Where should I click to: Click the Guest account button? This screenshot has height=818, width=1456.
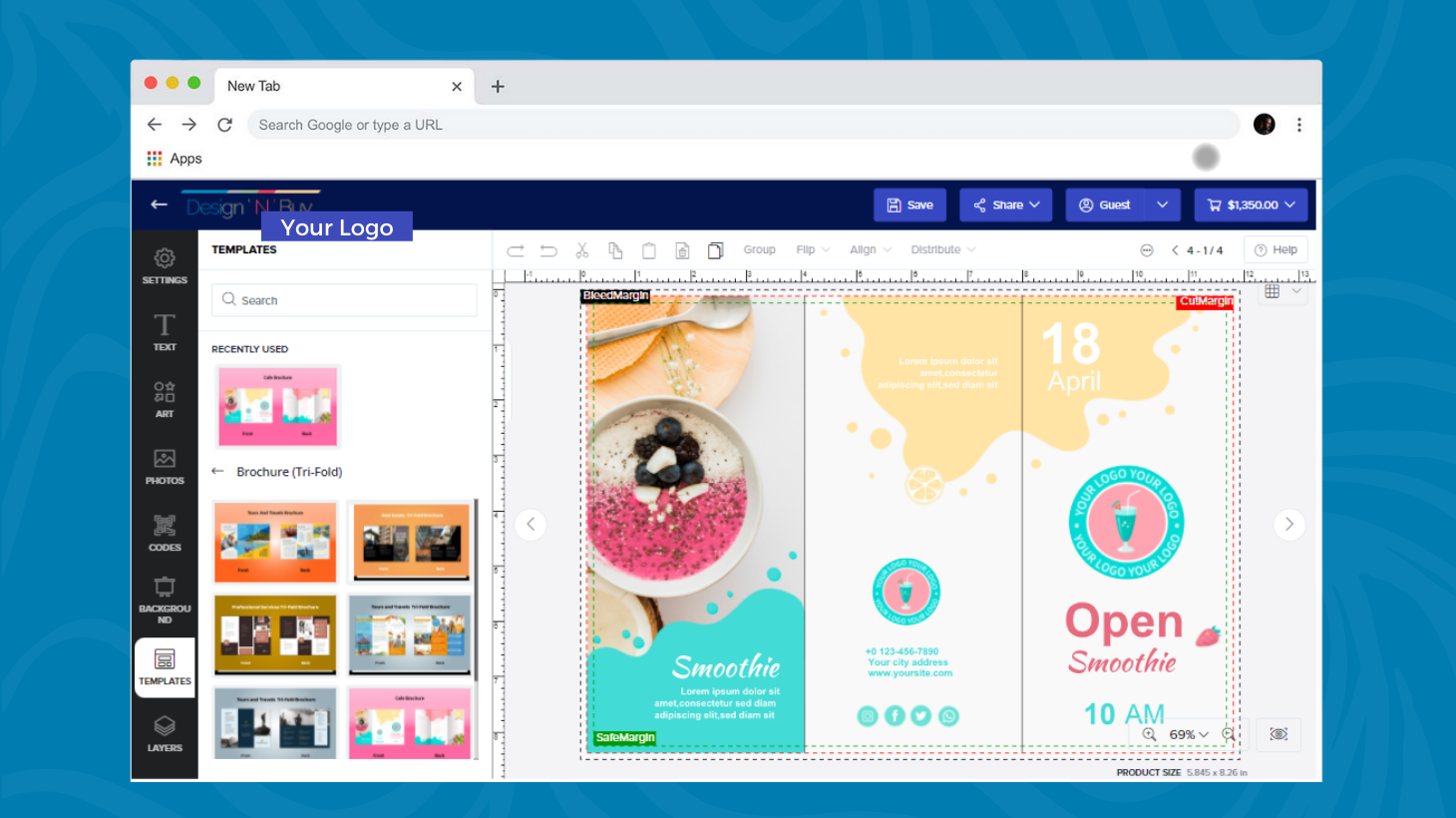coord(1105,204)
